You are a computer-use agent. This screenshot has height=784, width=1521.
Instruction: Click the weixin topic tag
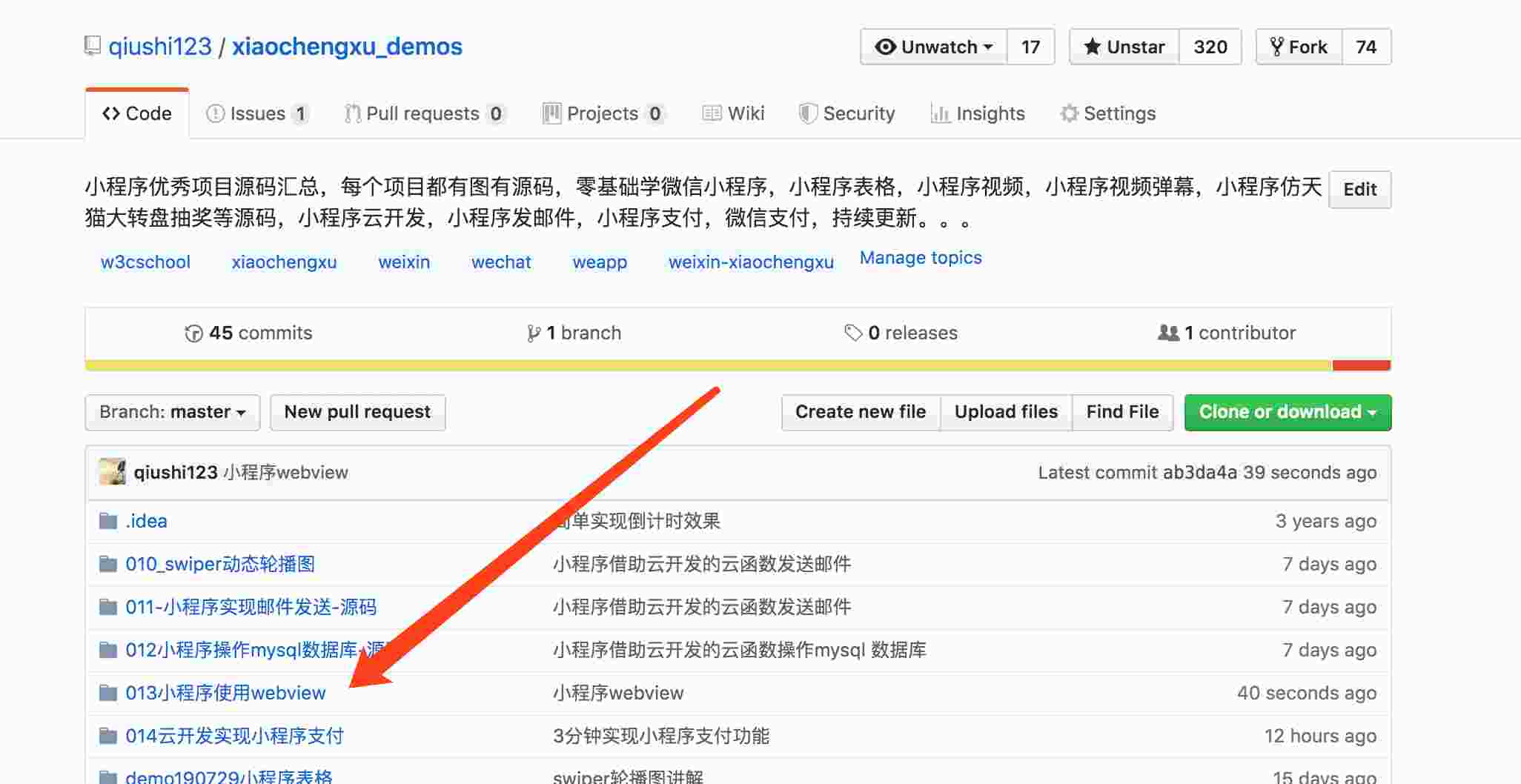tap(404, 262)
